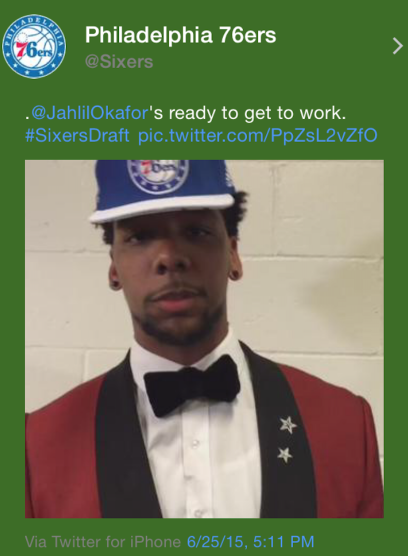The width and height of the screenshot is (408, 556).
Task: Select the @Sixers handle
Action: point(119,62)
